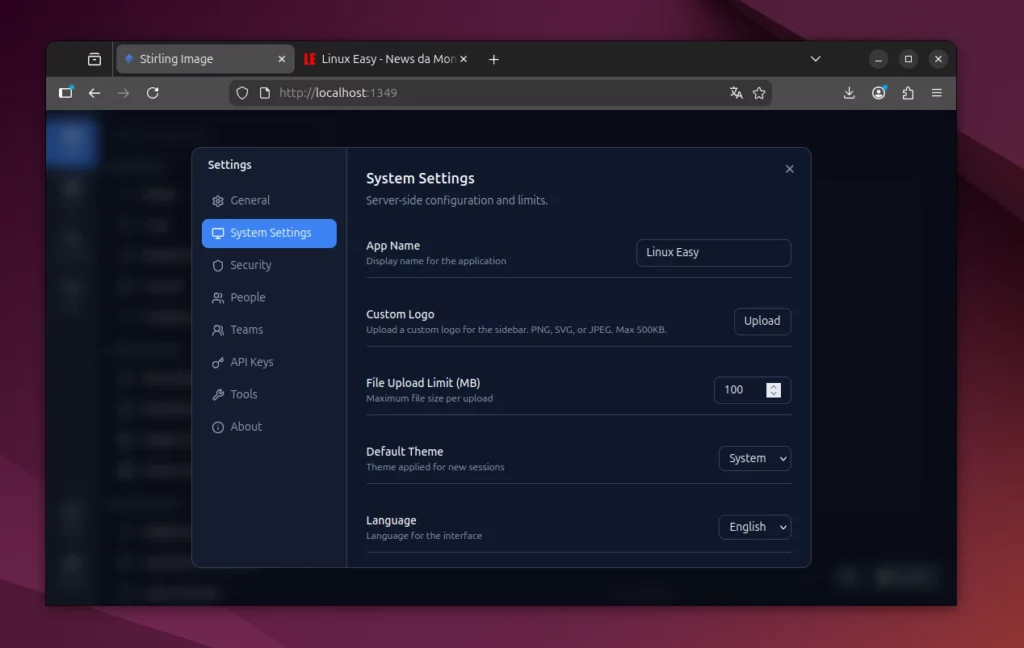Click the People icon in settings sidebar

[x=218, y=298]
